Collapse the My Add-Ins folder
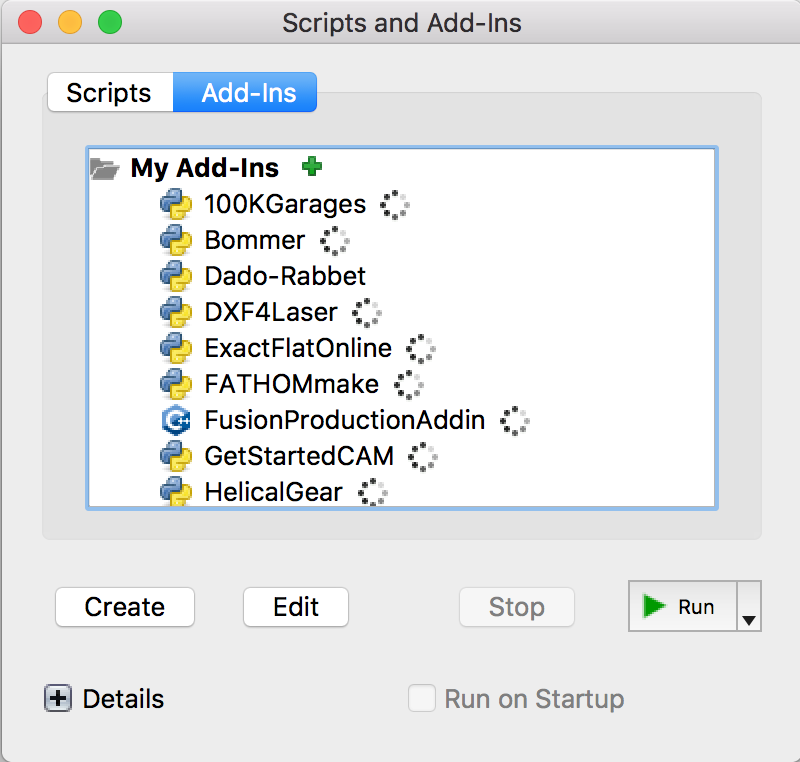This screenshot has width=800, height=762. pos(105,168)
